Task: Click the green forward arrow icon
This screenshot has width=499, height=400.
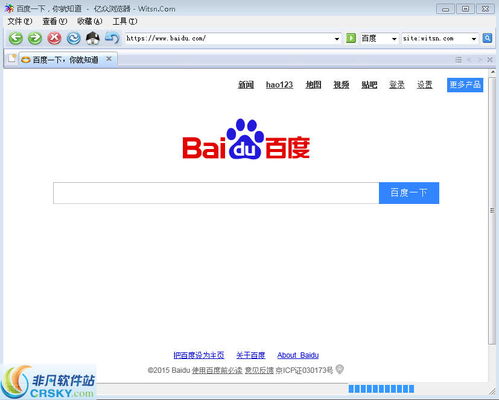Action: (x=35, y=38)
